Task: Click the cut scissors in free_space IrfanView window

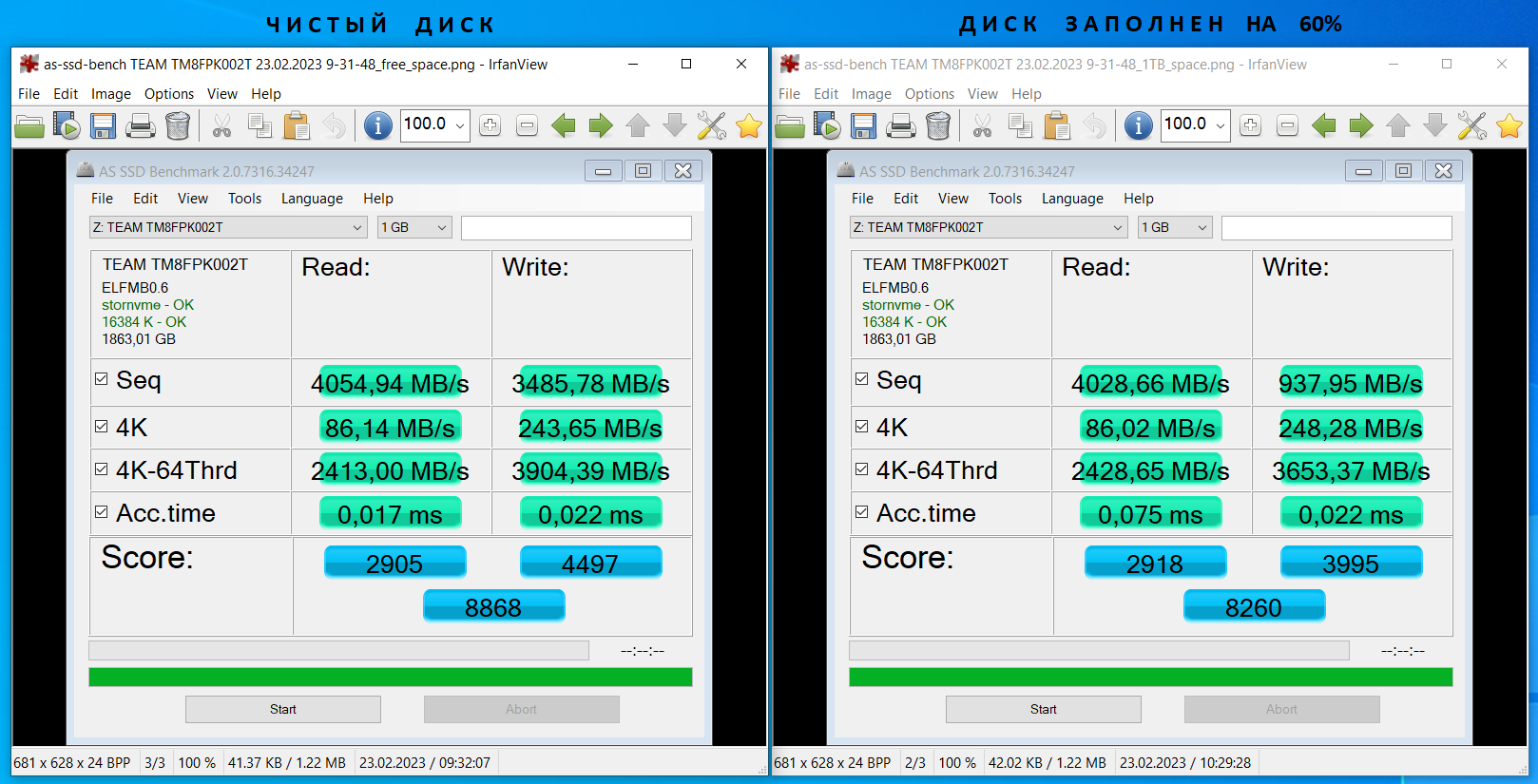Action: click(221, 125)
